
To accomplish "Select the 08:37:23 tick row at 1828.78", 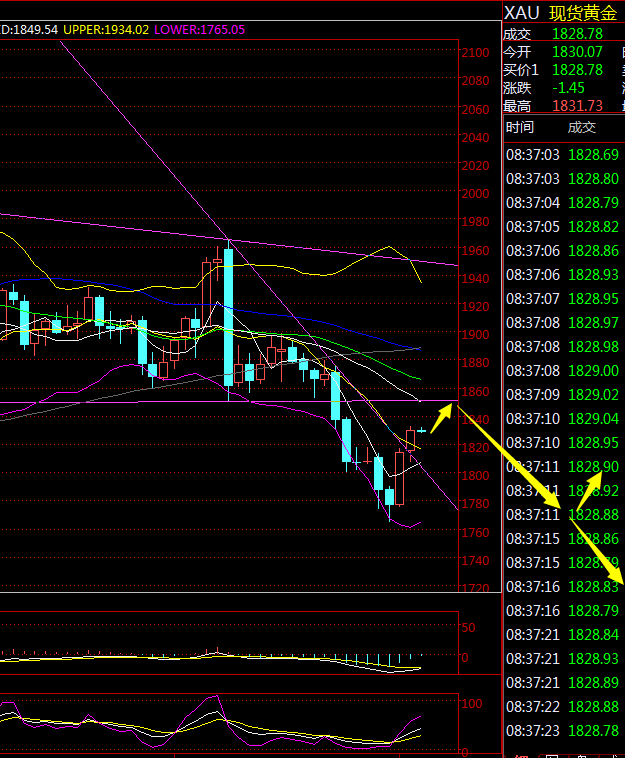I will coord(561,731).
